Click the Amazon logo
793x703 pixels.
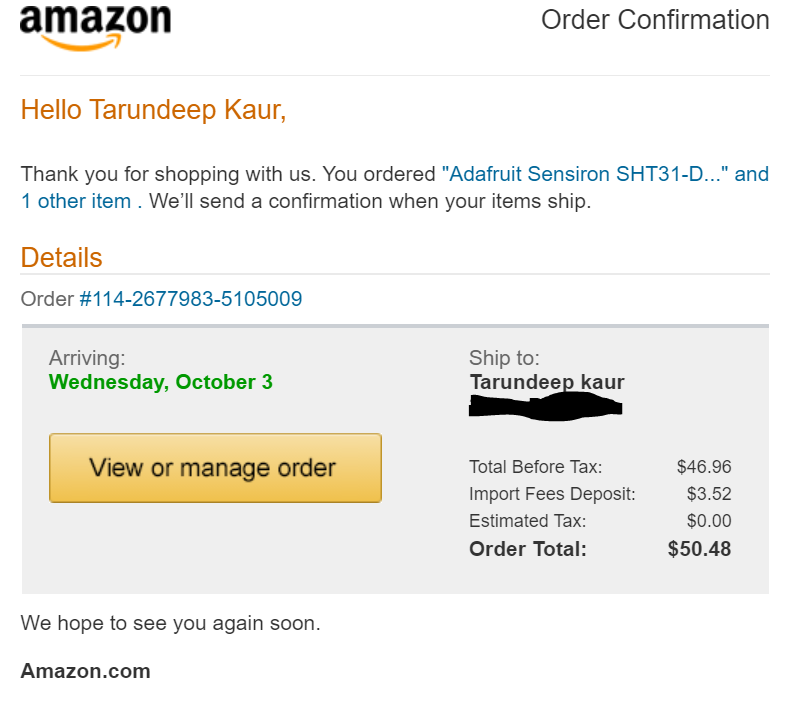[x=95, y=27]
